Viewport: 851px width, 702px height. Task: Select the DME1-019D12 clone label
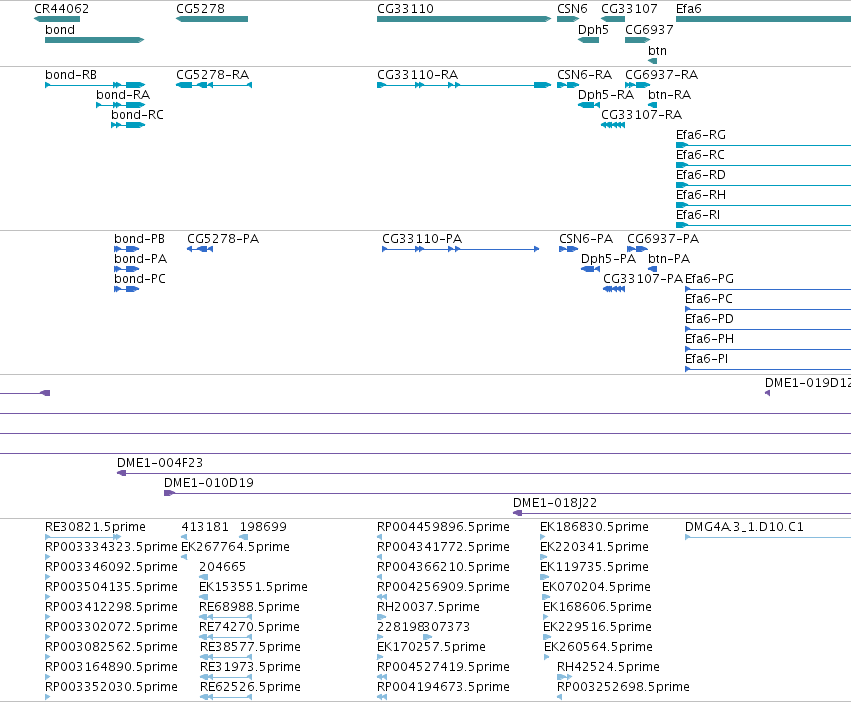click(808, 383)
